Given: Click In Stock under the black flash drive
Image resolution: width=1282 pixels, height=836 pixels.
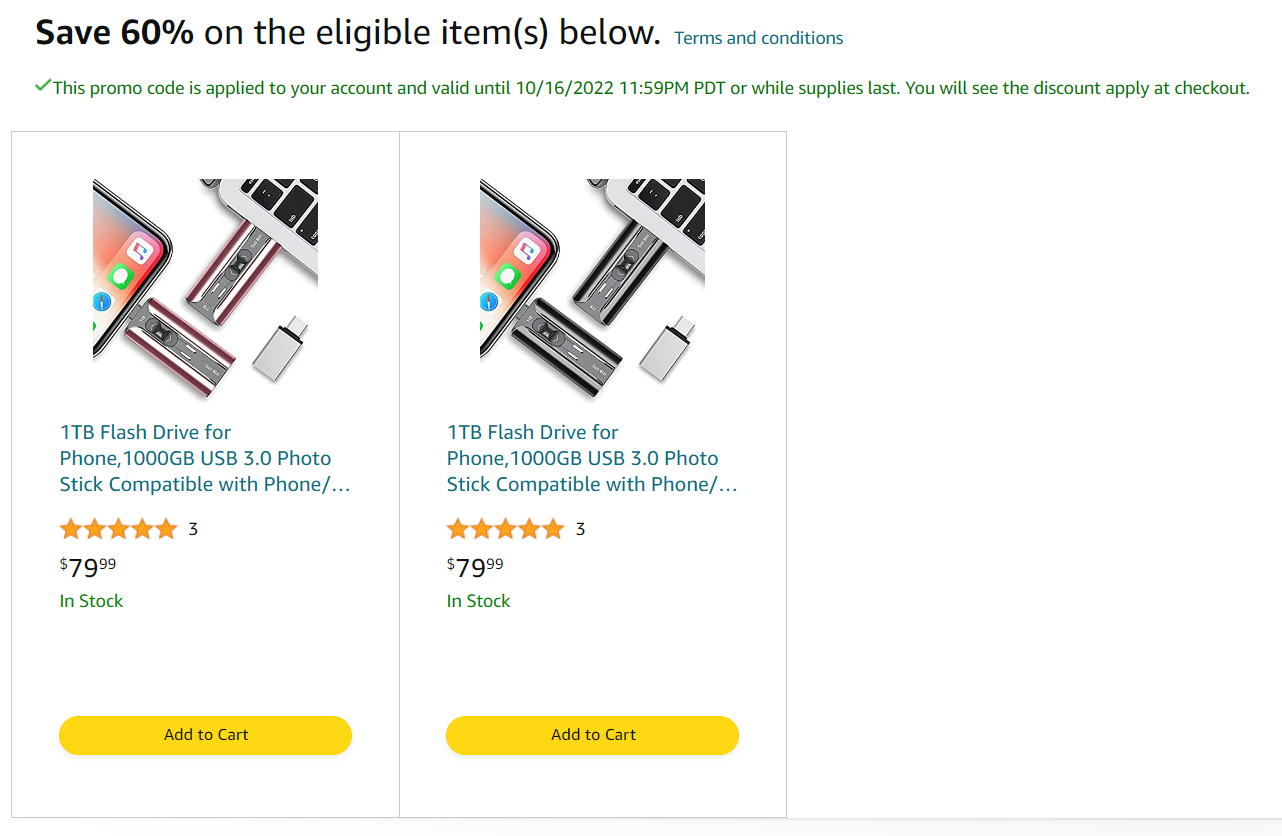Looking at the screenshot, I should pyautogui.click(x=478, y=601).
